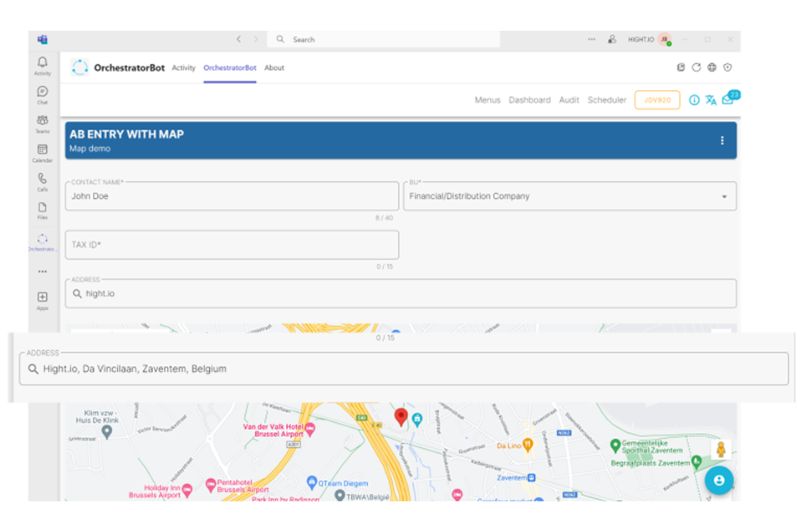Click the enlarged address field for Zaventem

coord(404,369)
